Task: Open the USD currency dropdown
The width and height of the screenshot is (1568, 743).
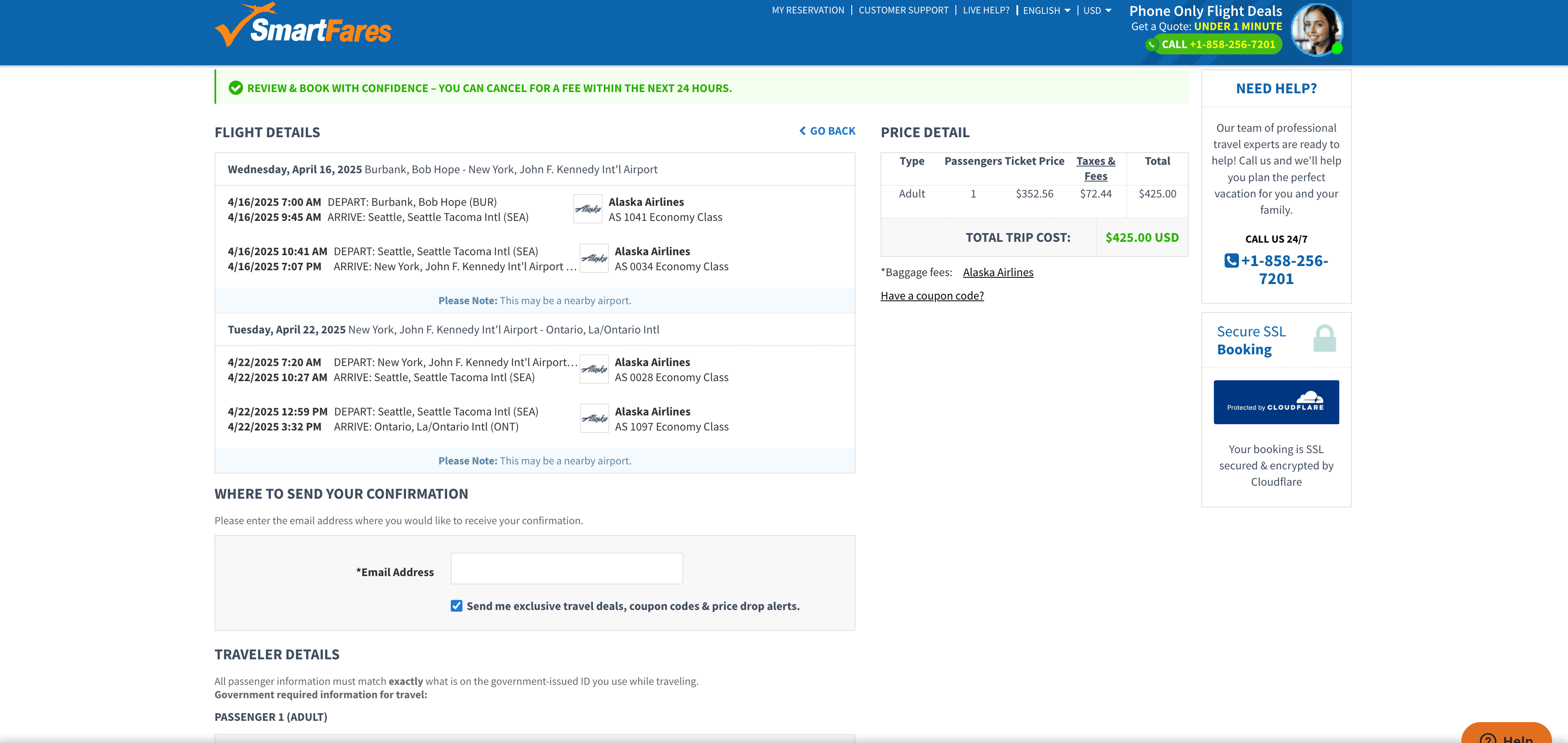Action: point(1097,10)
